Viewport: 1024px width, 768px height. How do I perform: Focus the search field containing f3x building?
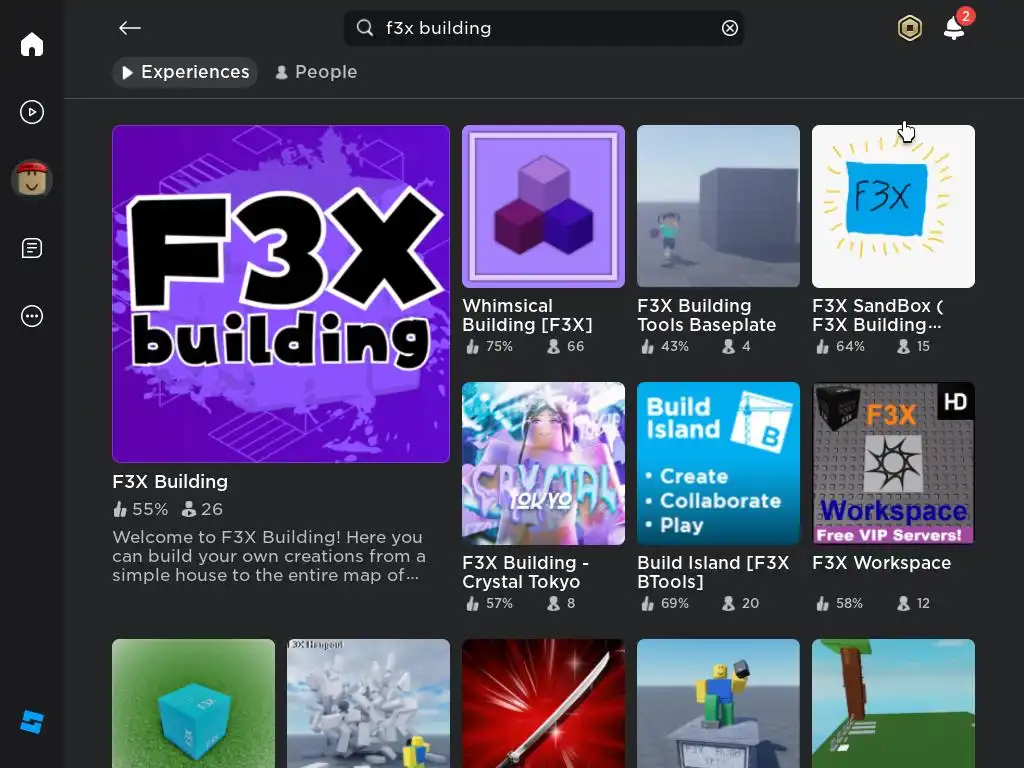[543, 28]
